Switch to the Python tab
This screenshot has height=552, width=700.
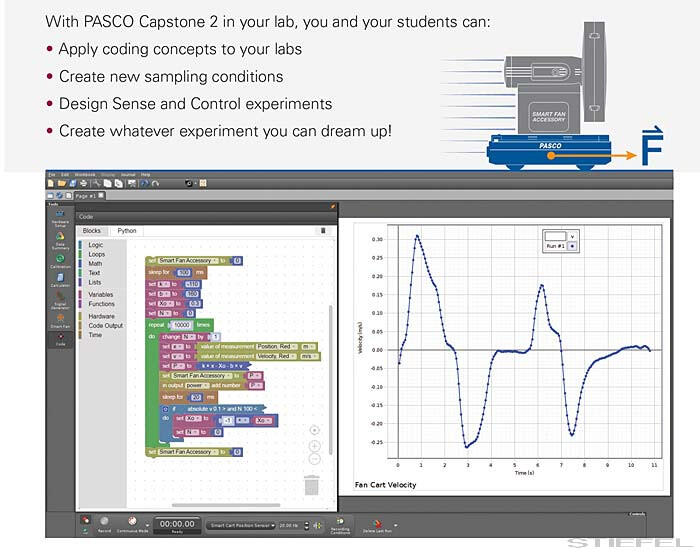click(x=127, y=230)
